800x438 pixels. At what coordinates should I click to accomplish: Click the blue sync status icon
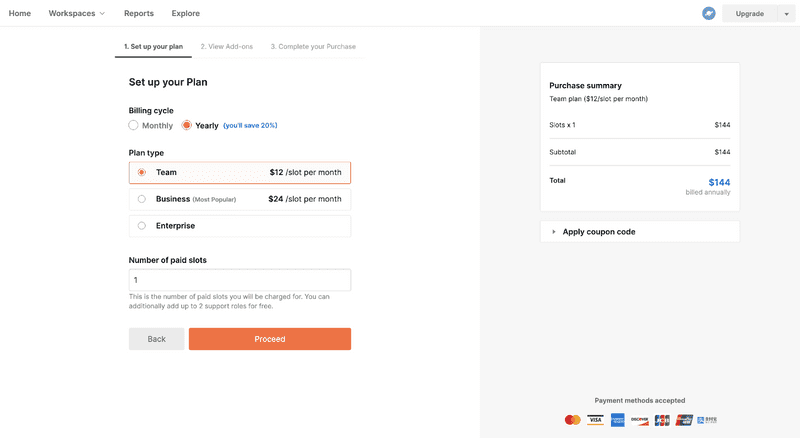pos(708,13)
